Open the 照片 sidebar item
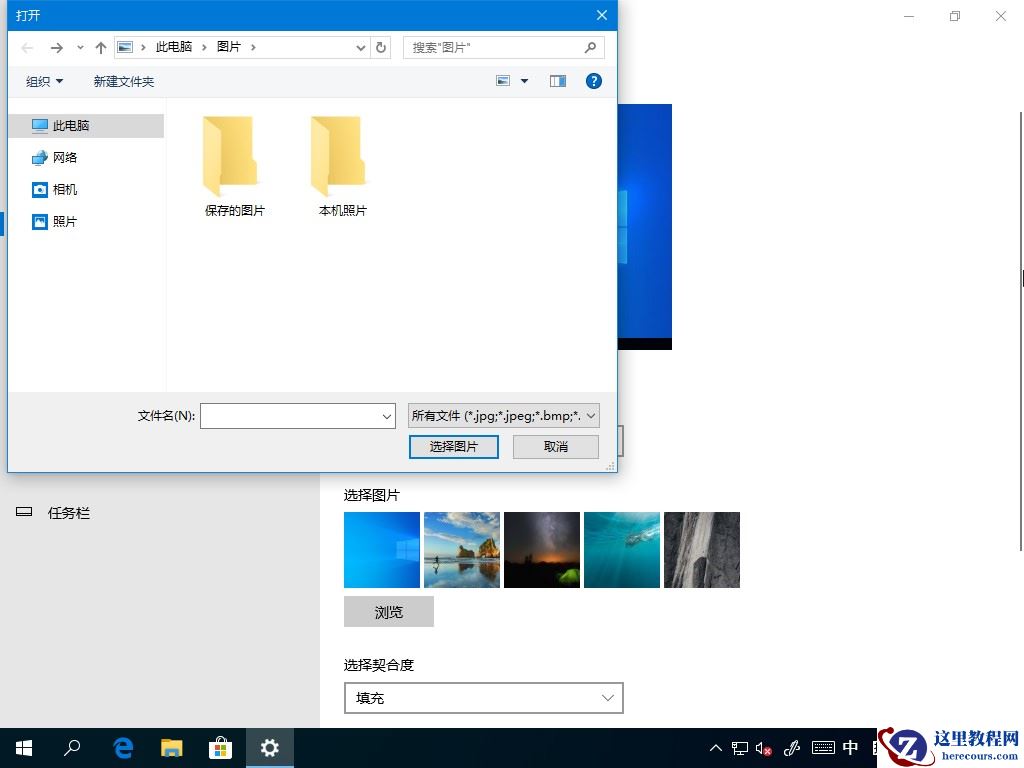Screen dimensions: 1024x768 [x=64, y=221]
